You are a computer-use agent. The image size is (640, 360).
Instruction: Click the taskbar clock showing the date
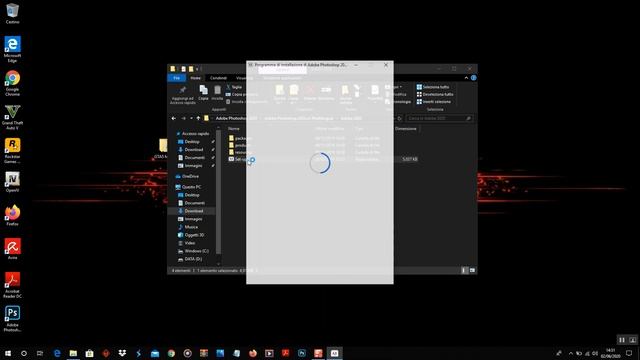pos(610,353)
